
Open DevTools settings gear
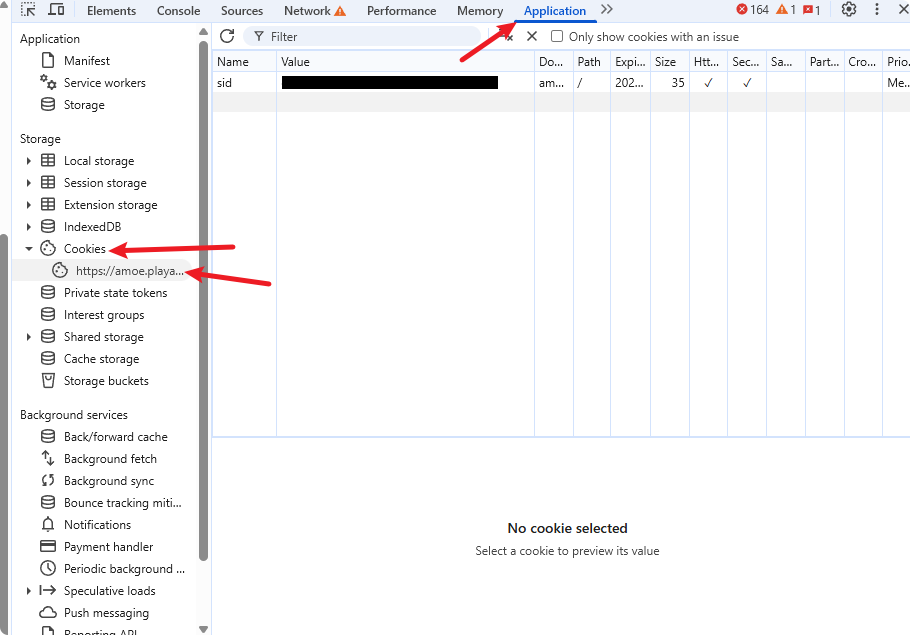pyautogui.click(x=848, y=10)
